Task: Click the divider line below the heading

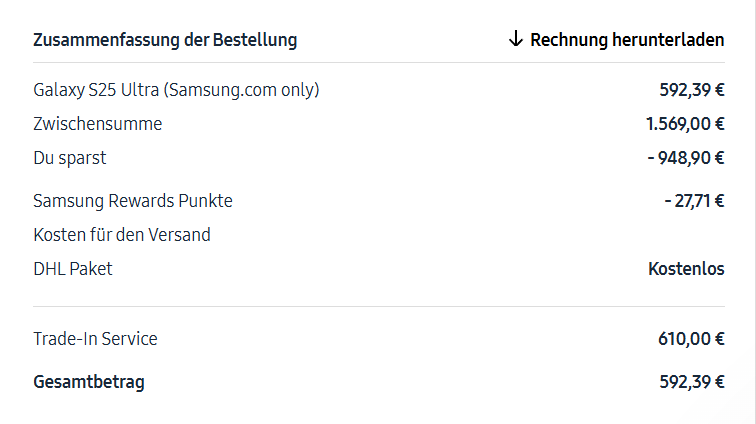Action: pos(378,63)
